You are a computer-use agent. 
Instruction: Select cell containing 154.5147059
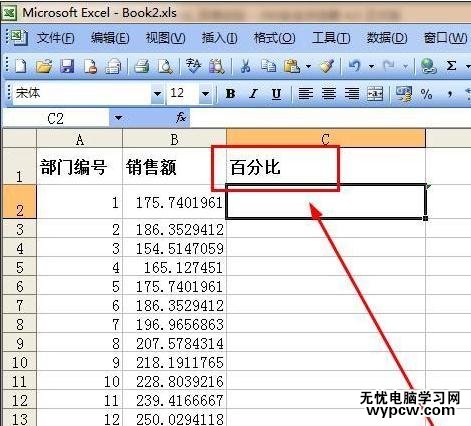[174, 248]
